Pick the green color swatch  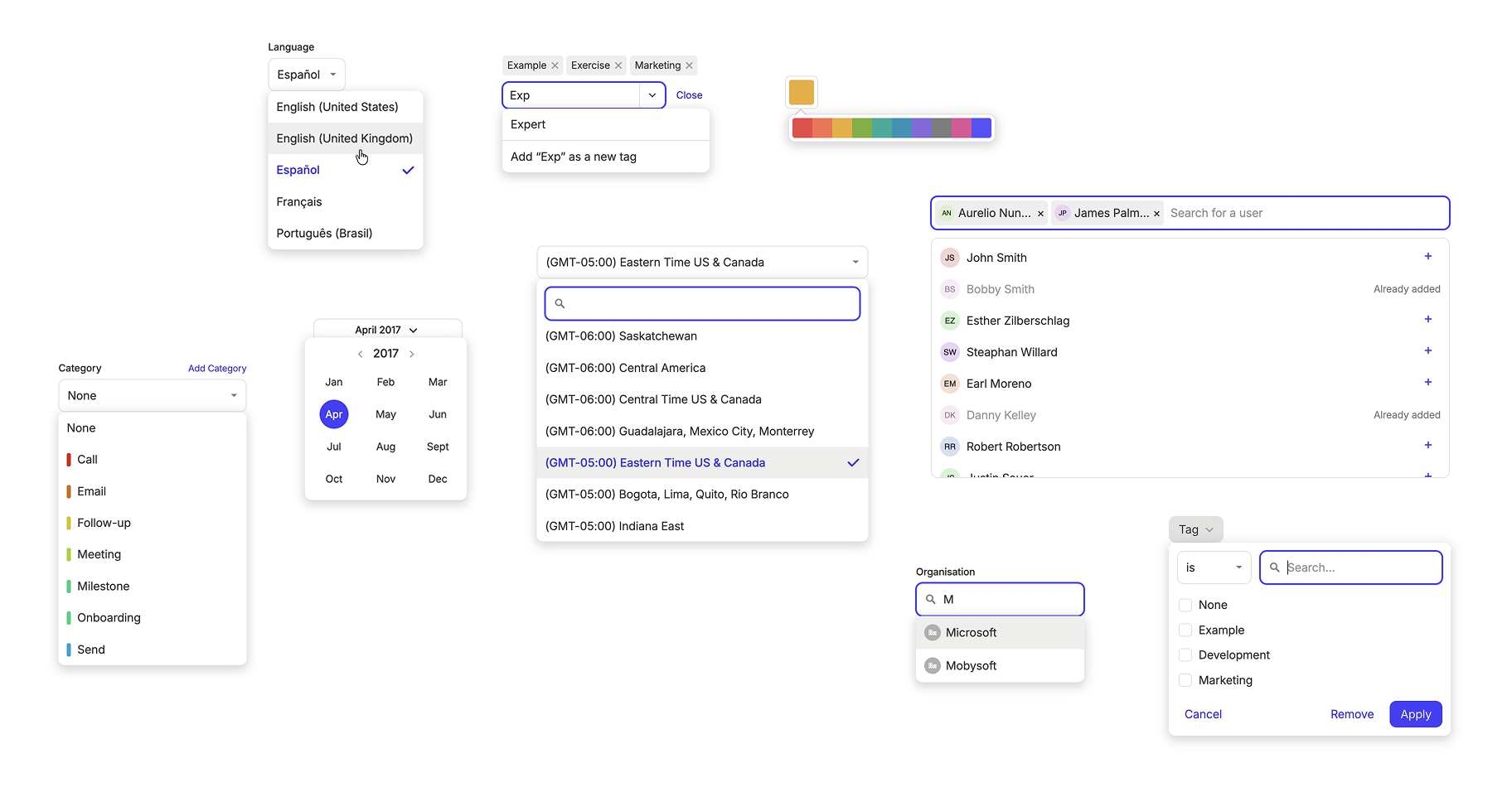pos(862,128)
